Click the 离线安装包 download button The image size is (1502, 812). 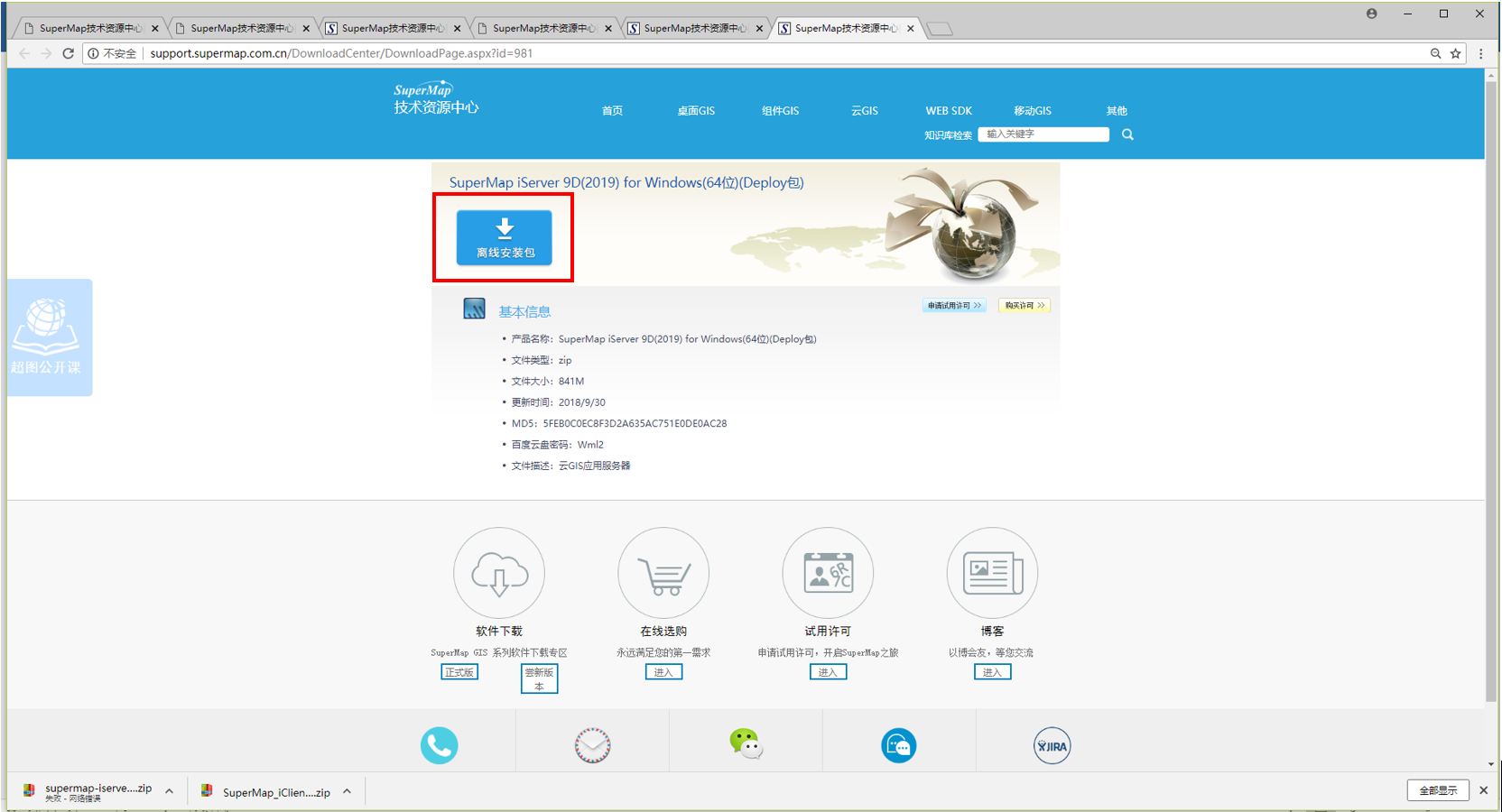point(504,238)
